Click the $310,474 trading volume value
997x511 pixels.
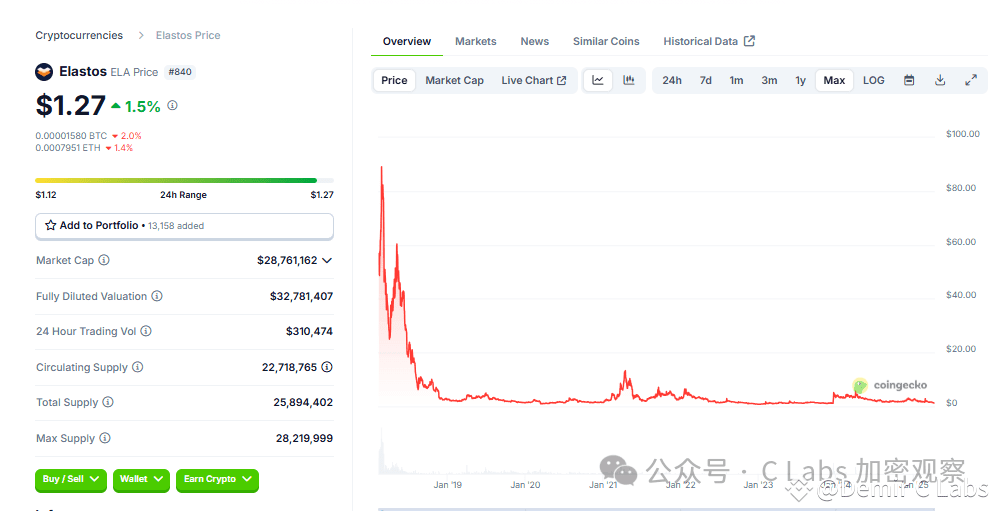(310, 331)
